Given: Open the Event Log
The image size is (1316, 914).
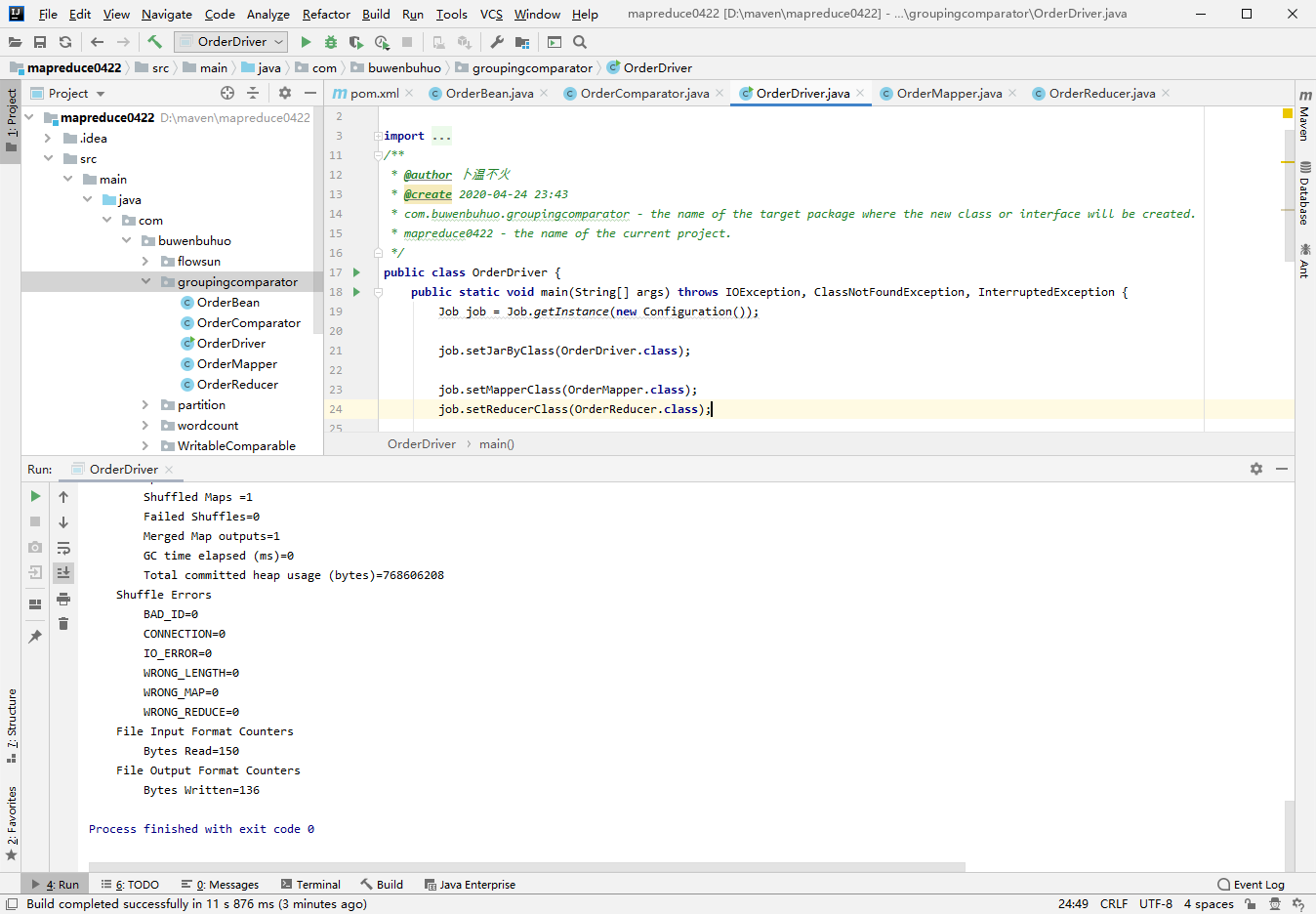Looking at the screenshot, I should coord(1251,885).
